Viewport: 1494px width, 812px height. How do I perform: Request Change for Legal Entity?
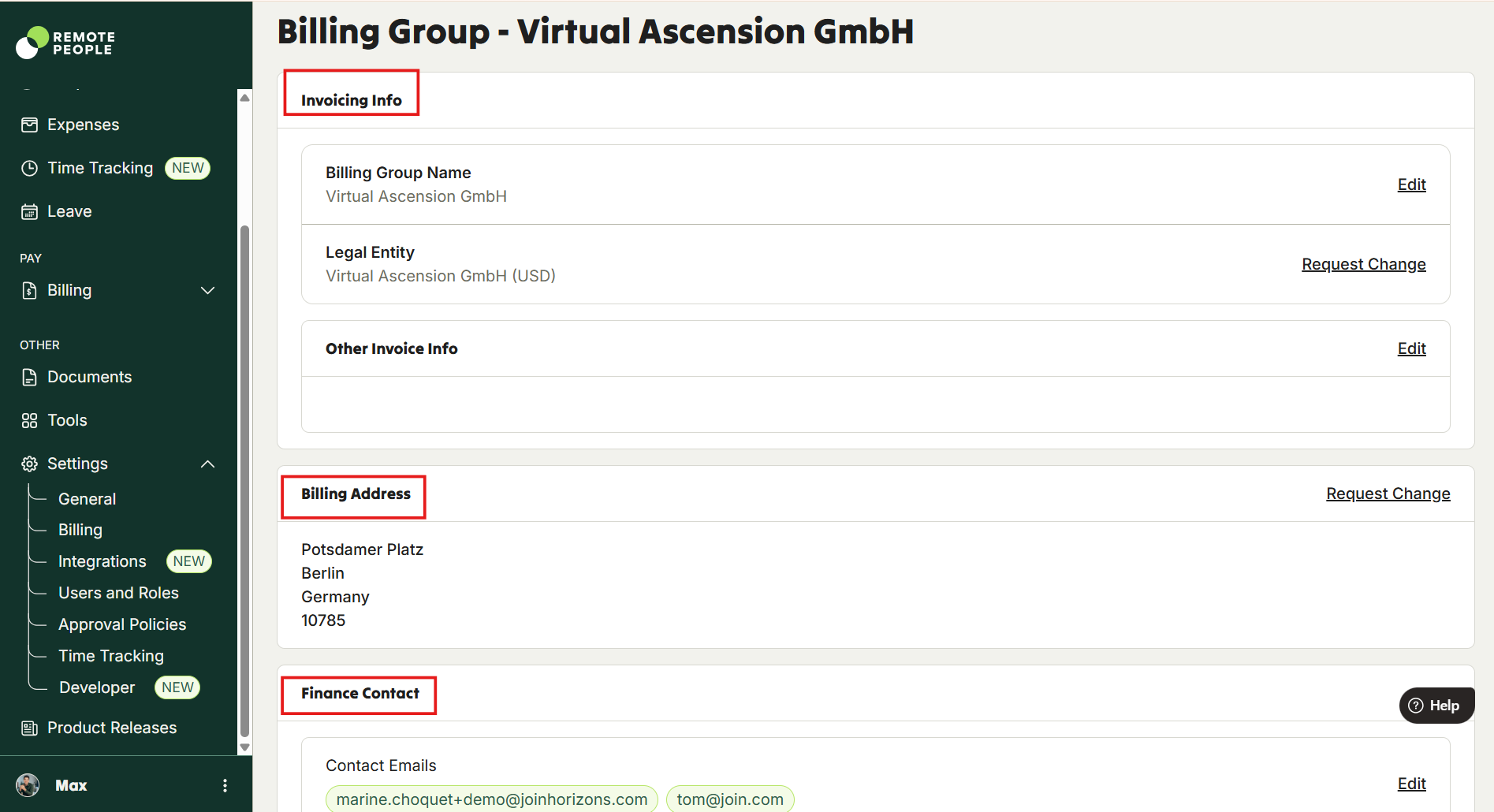pos(1363,264)
